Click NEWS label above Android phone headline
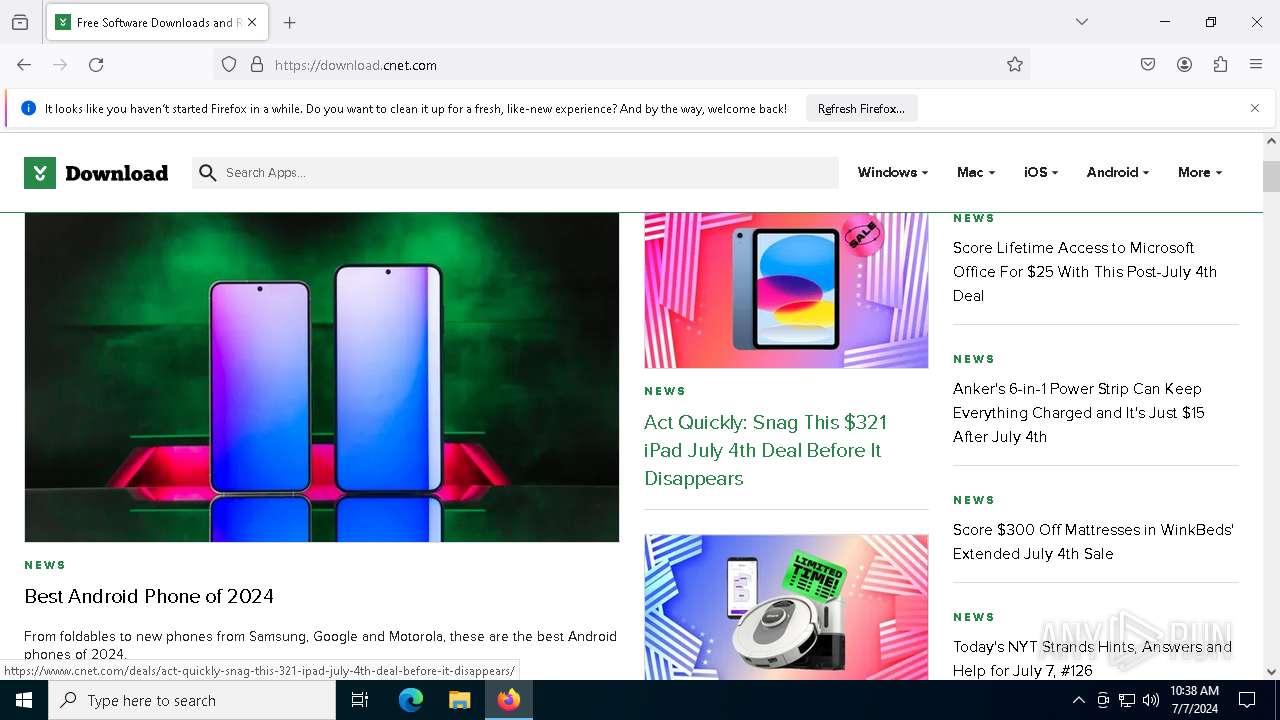The width and height of the screenshot is (1280, 720). (x=45, y=565)
